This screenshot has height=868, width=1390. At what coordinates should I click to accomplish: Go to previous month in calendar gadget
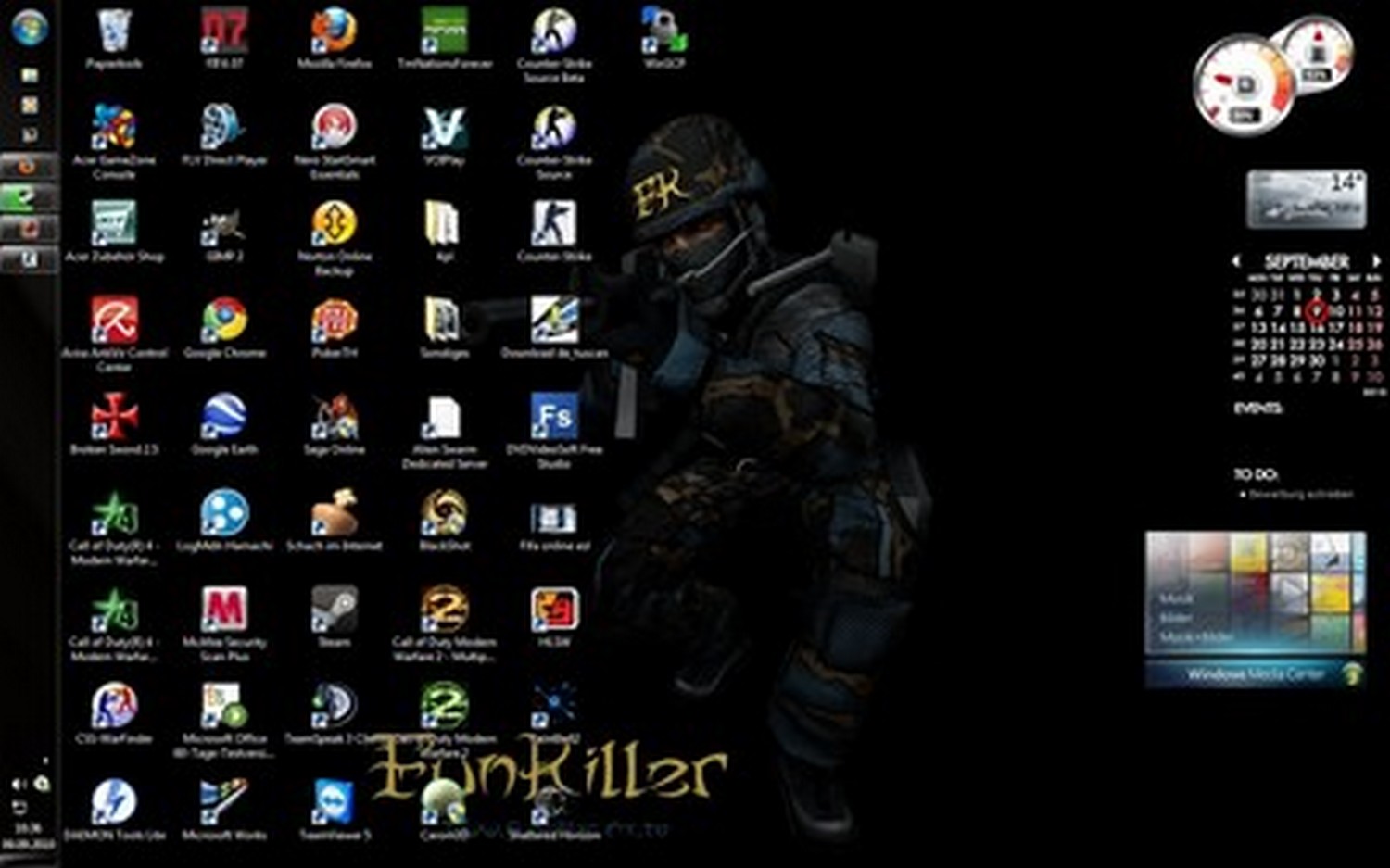[1237, 262]
